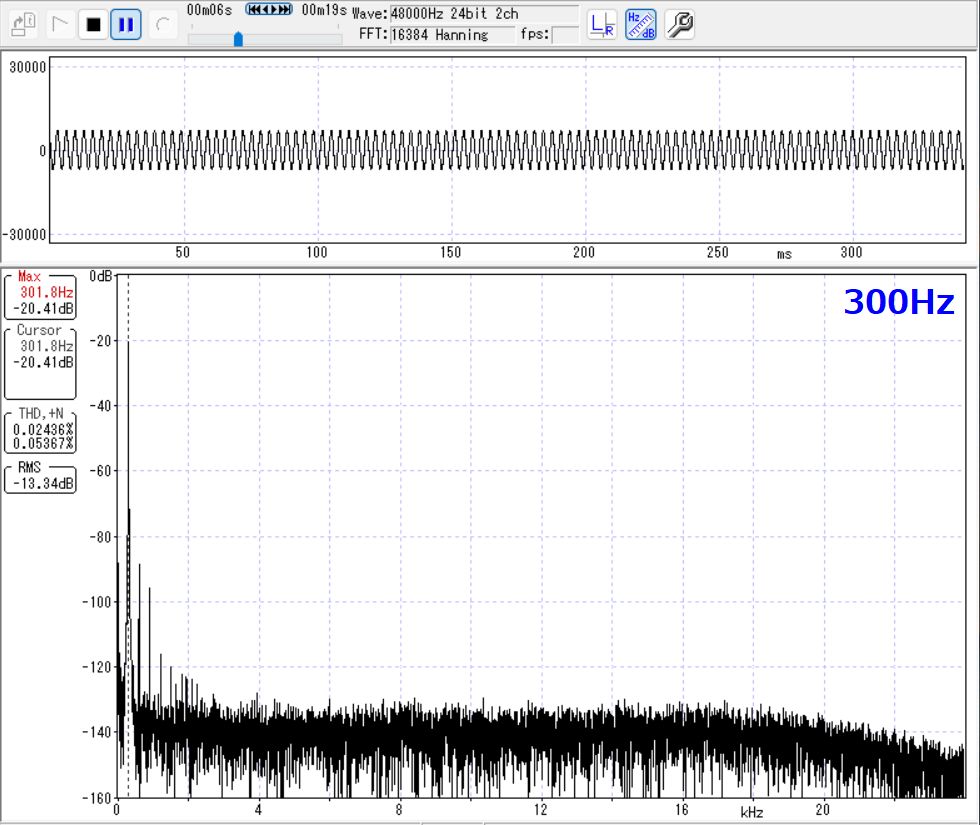
Task: Open settings with the wrench icon
Action: pos(679,24)
